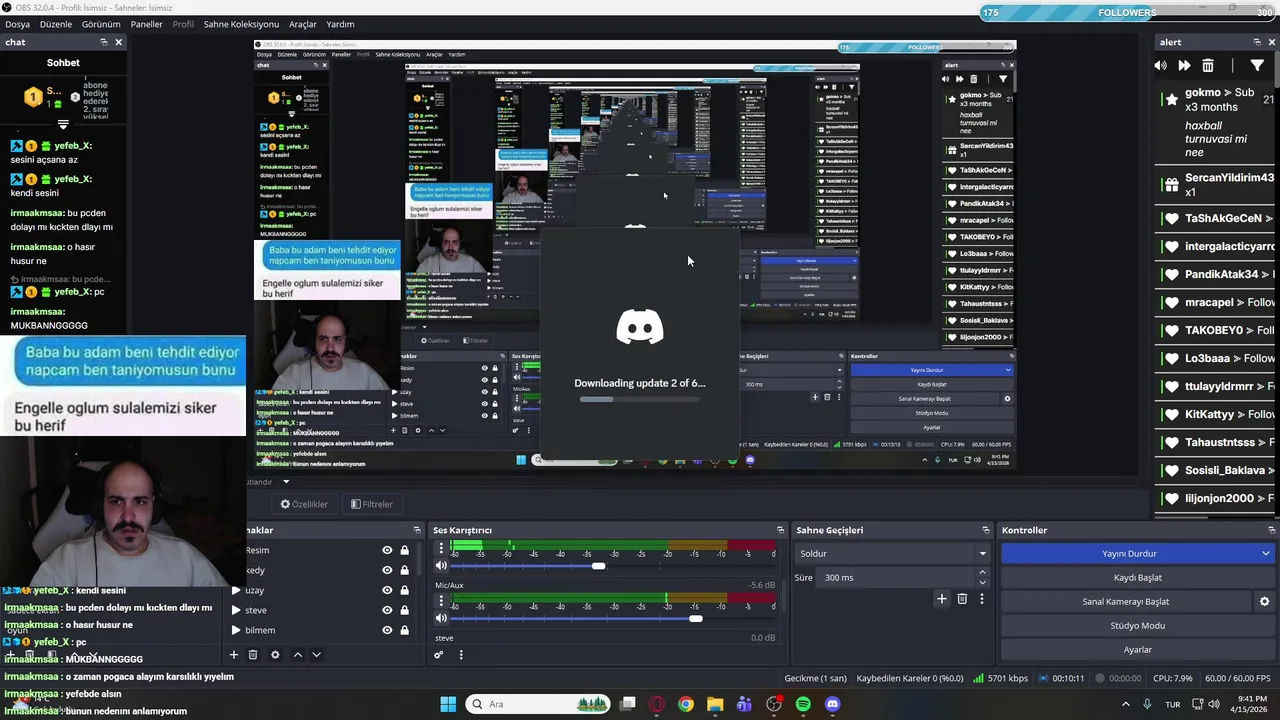
Task: Open transition properties three-dot menu
Action: (x=982, y=599)
